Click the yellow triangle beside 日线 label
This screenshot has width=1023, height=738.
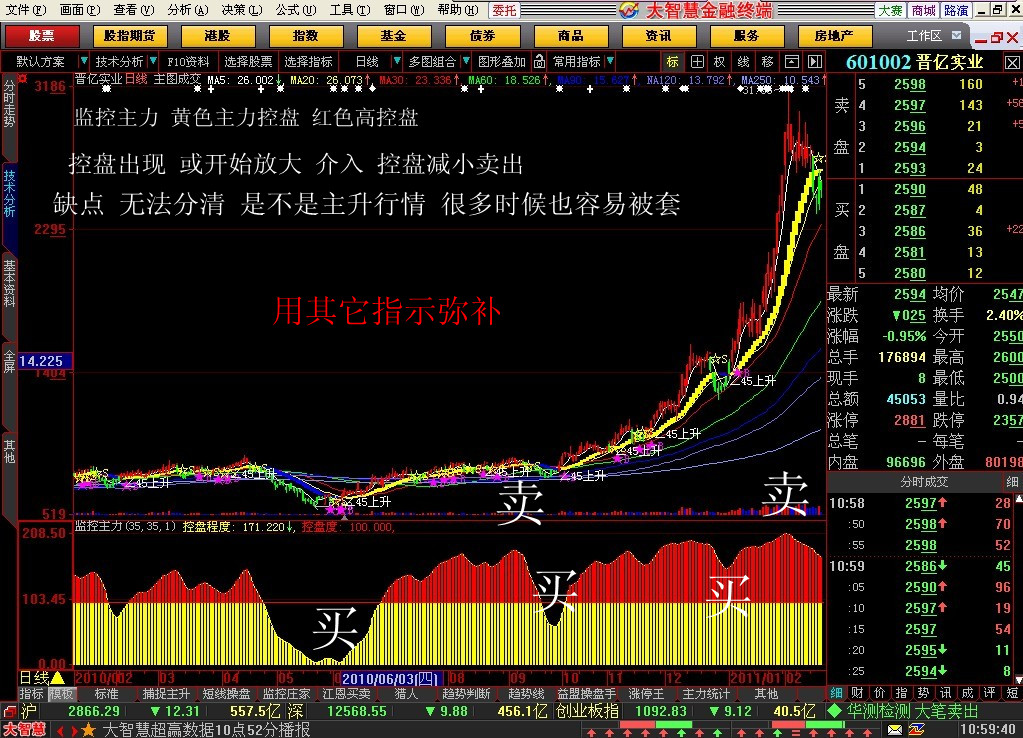[57, 679]
